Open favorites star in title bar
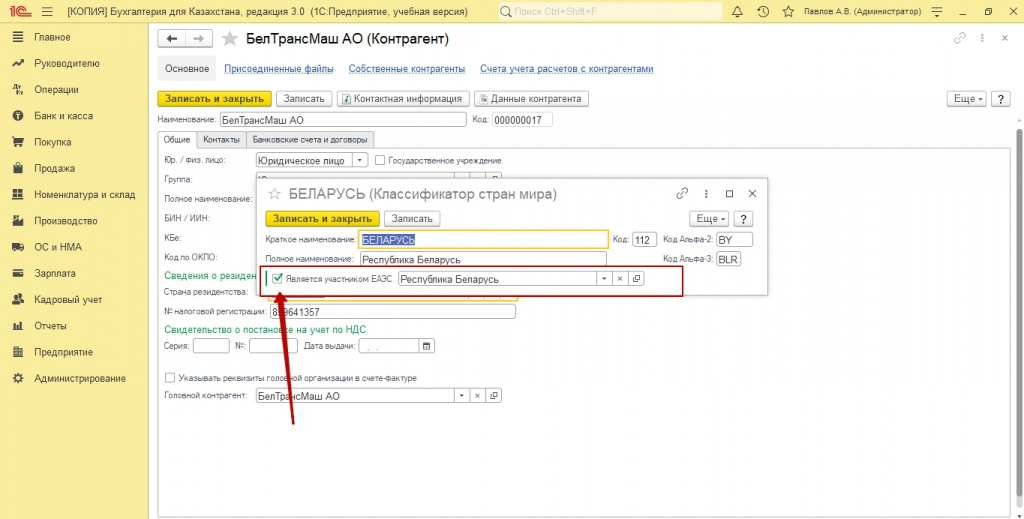 [x=788, y=12]
